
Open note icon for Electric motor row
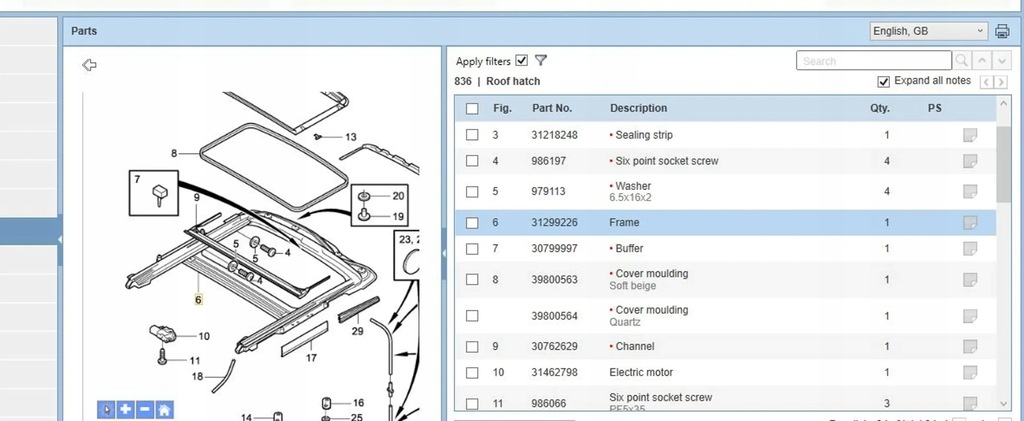[970, 373]
